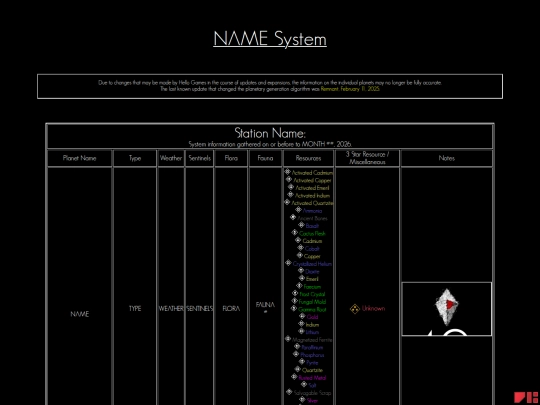Click the Activated Cadmium resource icon
Screen dimensions: 540x405
[288, 172]
